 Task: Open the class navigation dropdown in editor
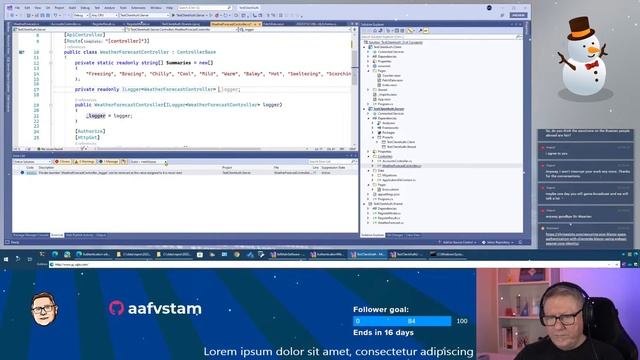[181, 29]
